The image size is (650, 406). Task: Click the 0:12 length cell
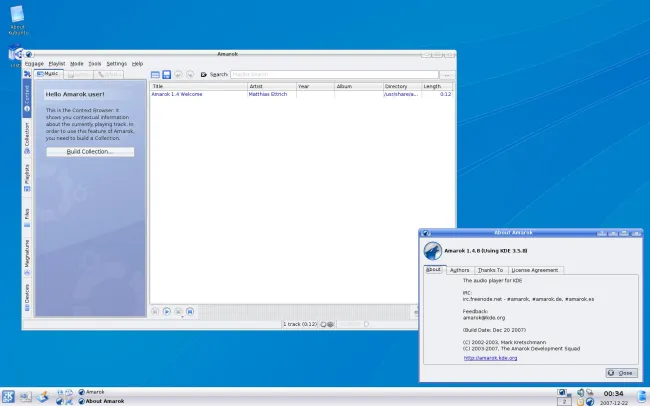[445, 94]
